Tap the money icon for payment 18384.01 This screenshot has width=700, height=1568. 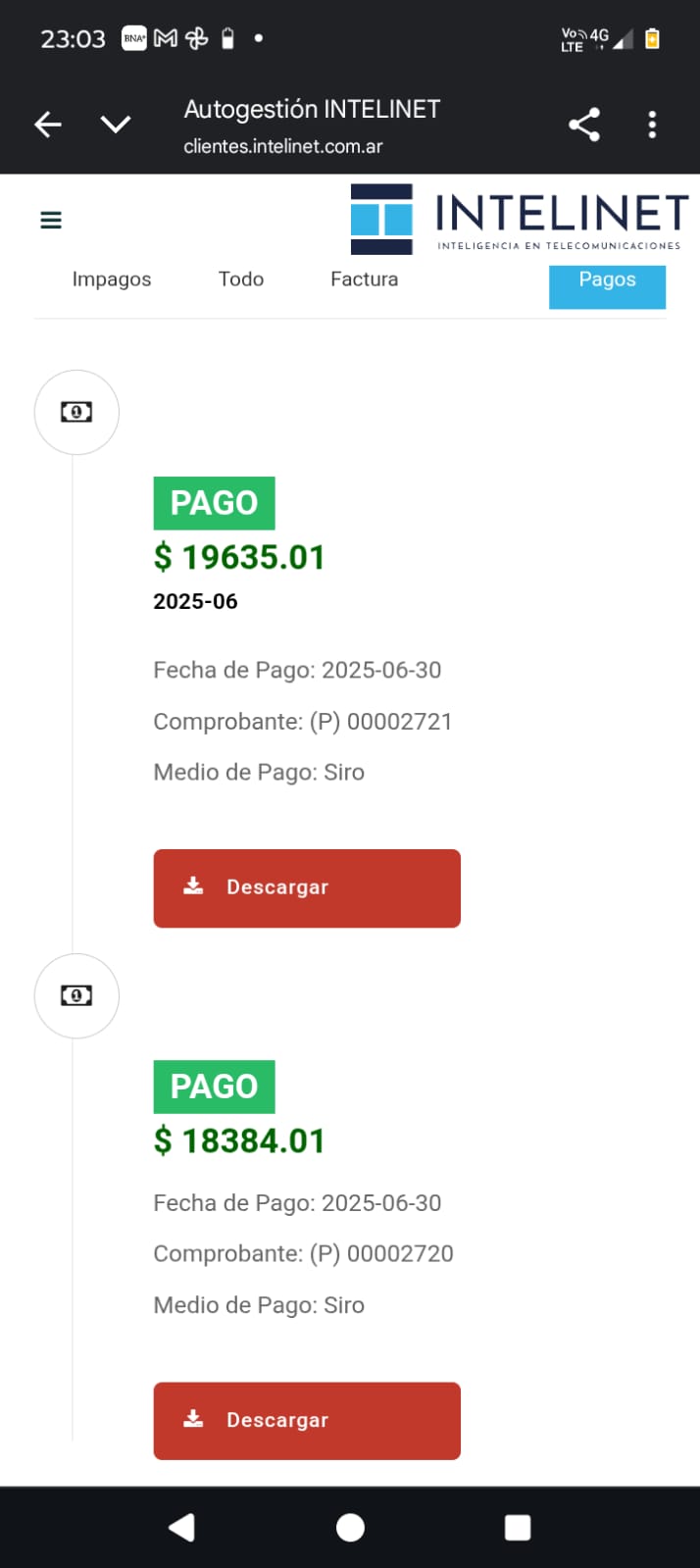(x=76, y=996)
